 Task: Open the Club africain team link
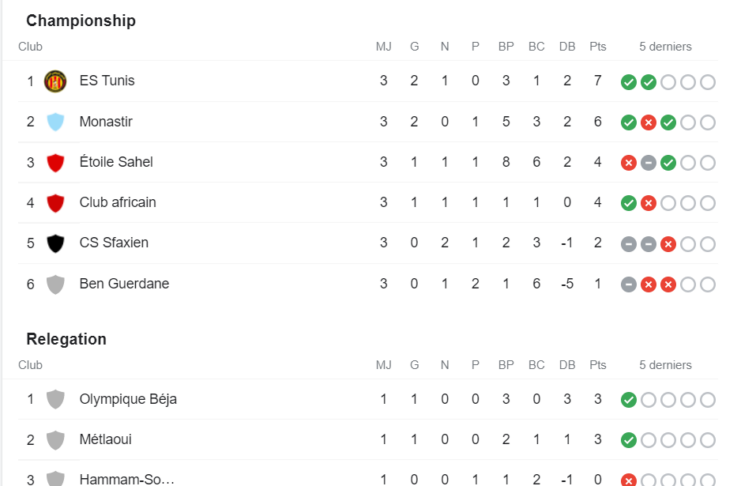[118, 202]
